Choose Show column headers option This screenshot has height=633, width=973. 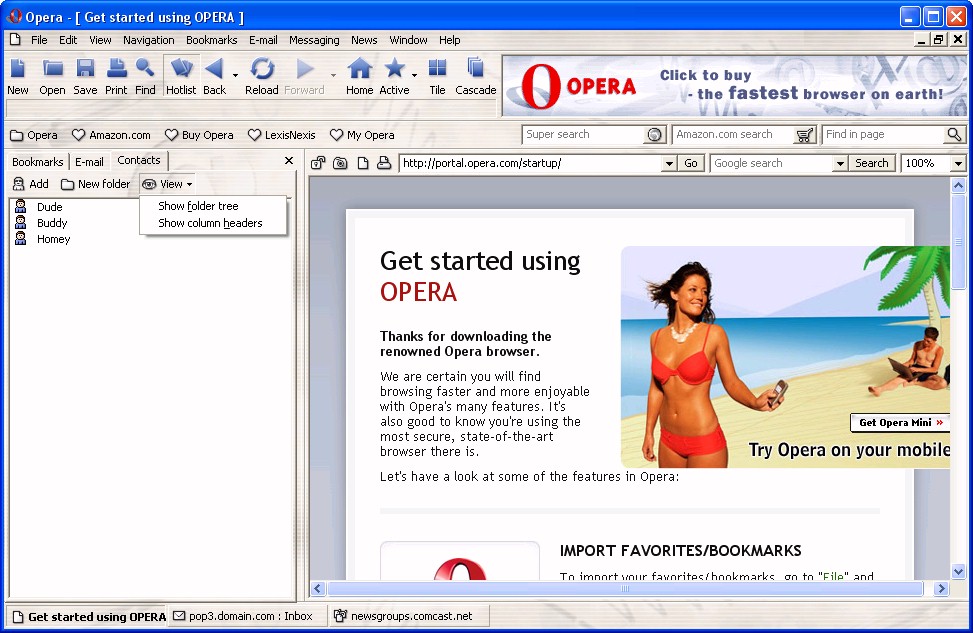pyautogui.click(x=210, y=223)
